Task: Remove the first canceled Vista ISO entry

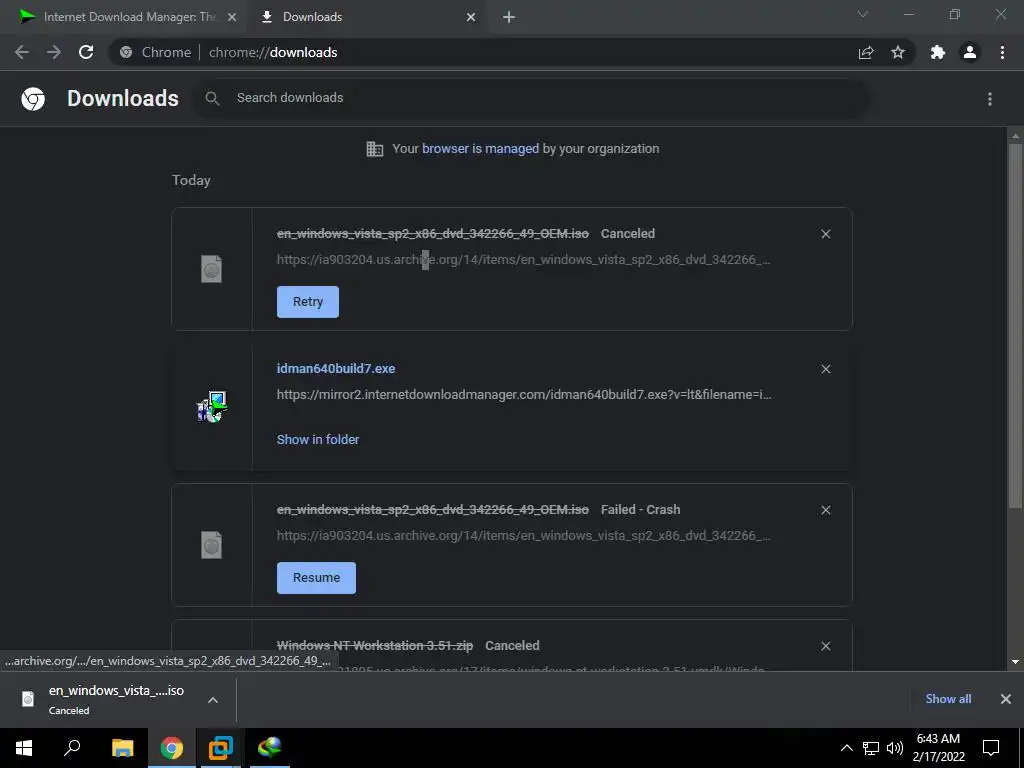Action: click(825, 234)
